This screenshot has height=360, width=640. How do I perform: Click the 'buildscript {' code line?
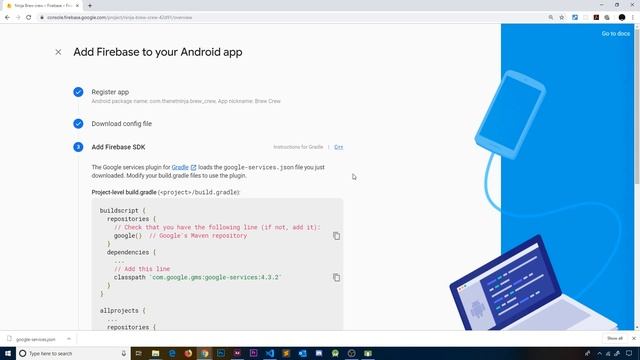(122, 211)
